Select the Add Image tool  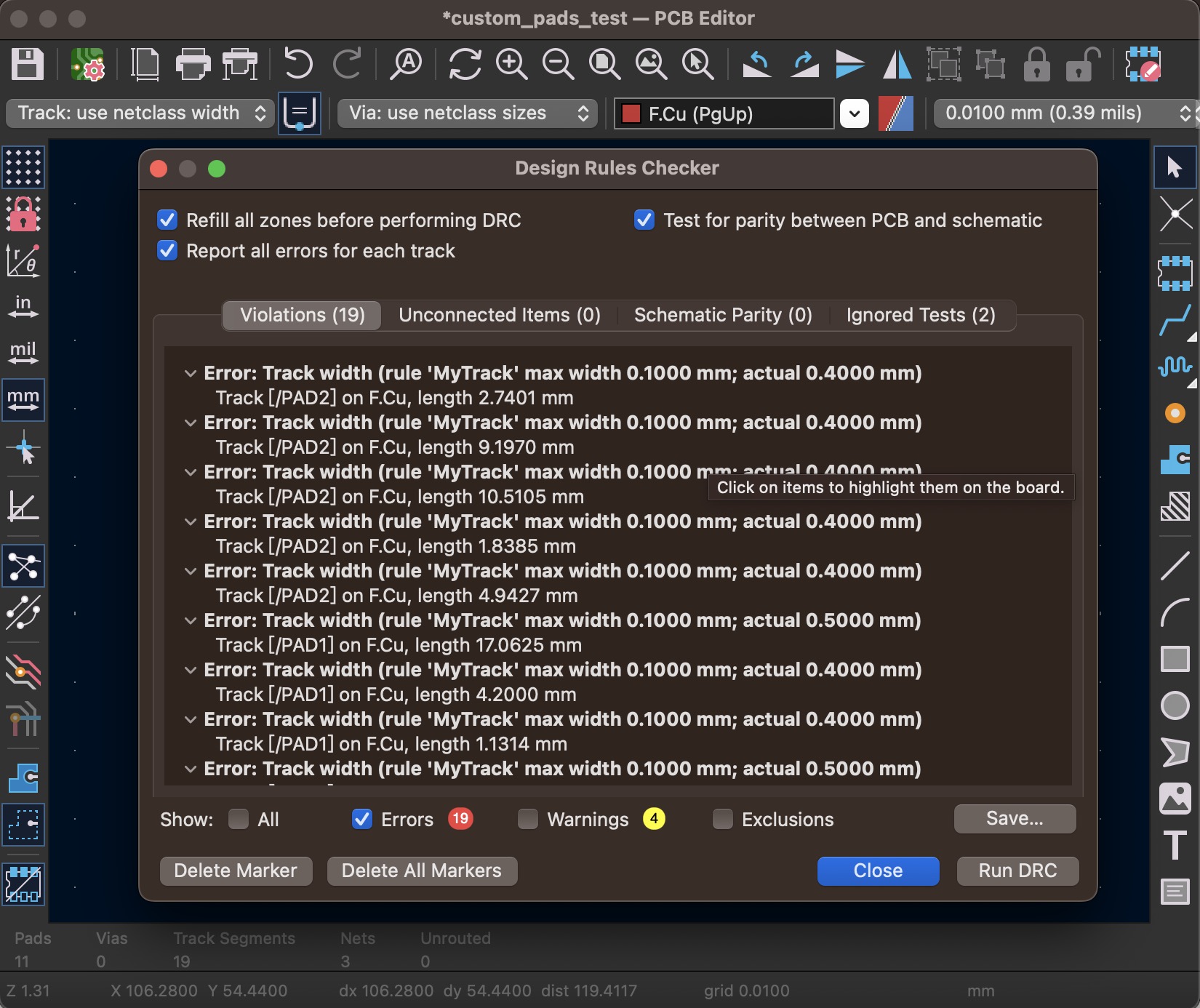pos(1175,799)
